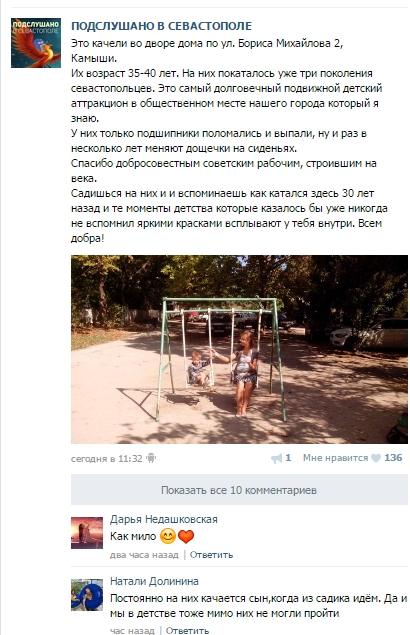Reply to Натали Долинина's comment via Ответить

187,630
